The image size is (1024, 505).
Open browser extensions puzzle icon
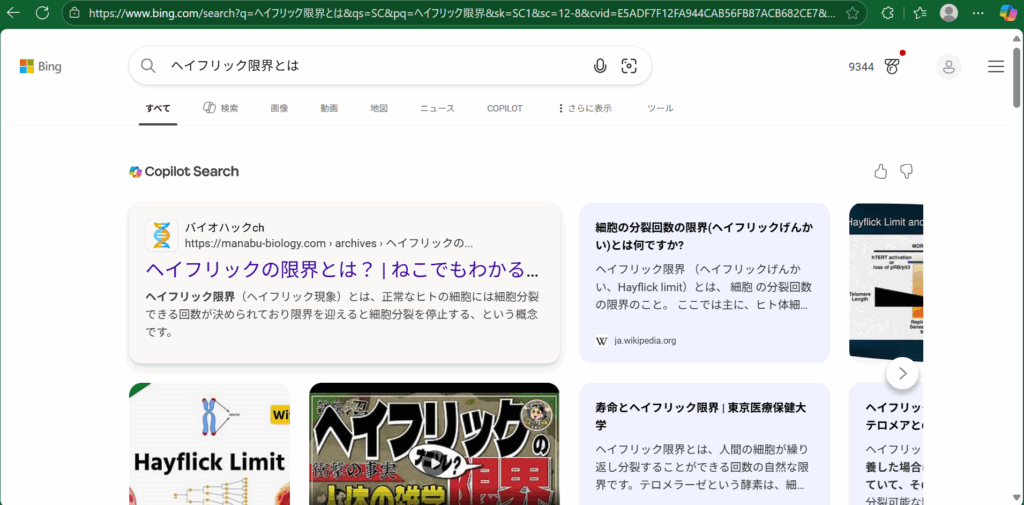(887, 13)
